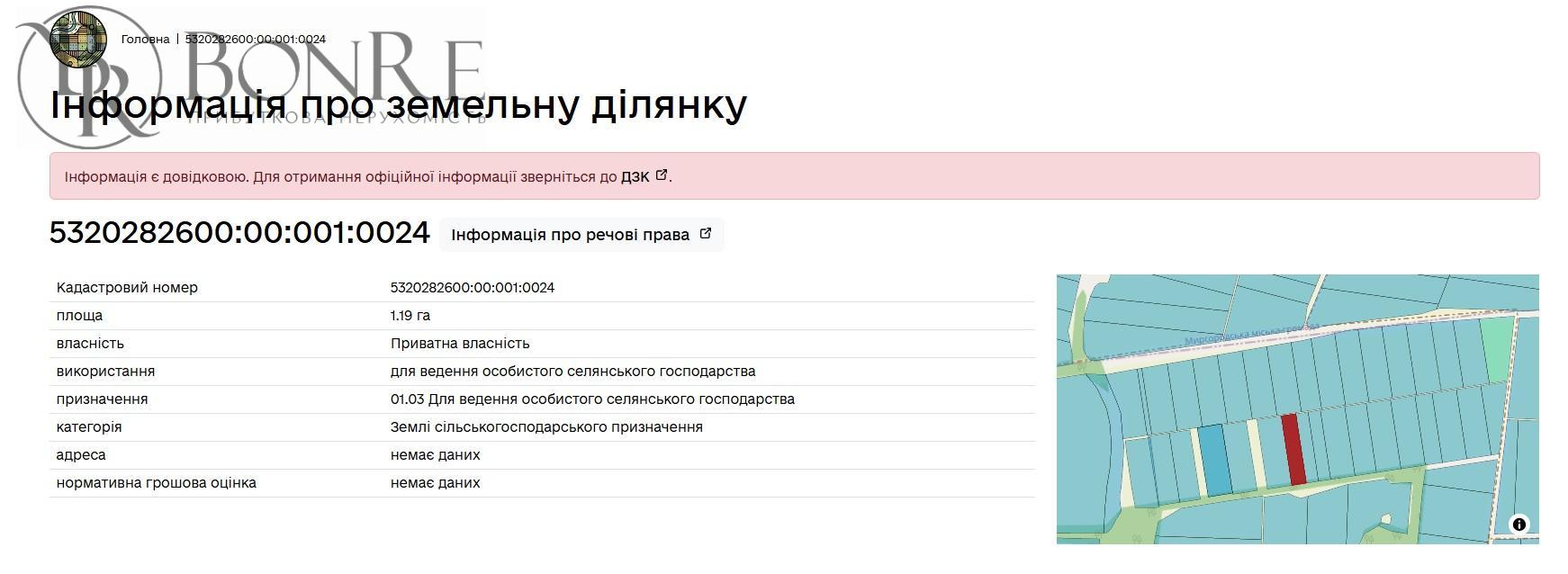Open Інформація про речові права

tap(571, 235)
